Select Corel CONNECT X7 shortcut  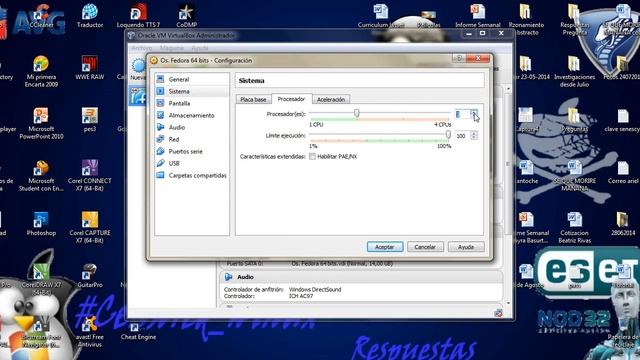point(90,176)
